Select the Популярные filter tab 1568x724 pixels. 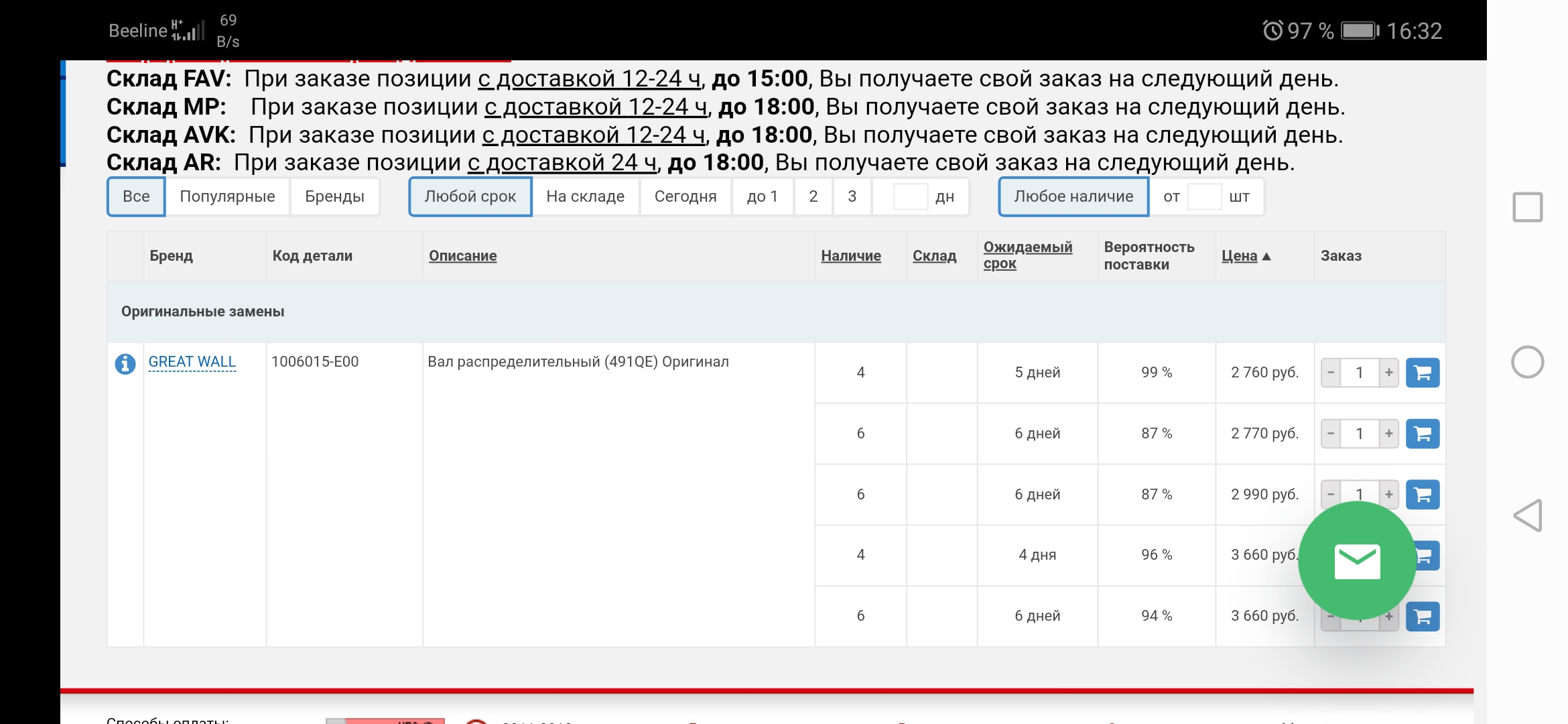point(227,196)
